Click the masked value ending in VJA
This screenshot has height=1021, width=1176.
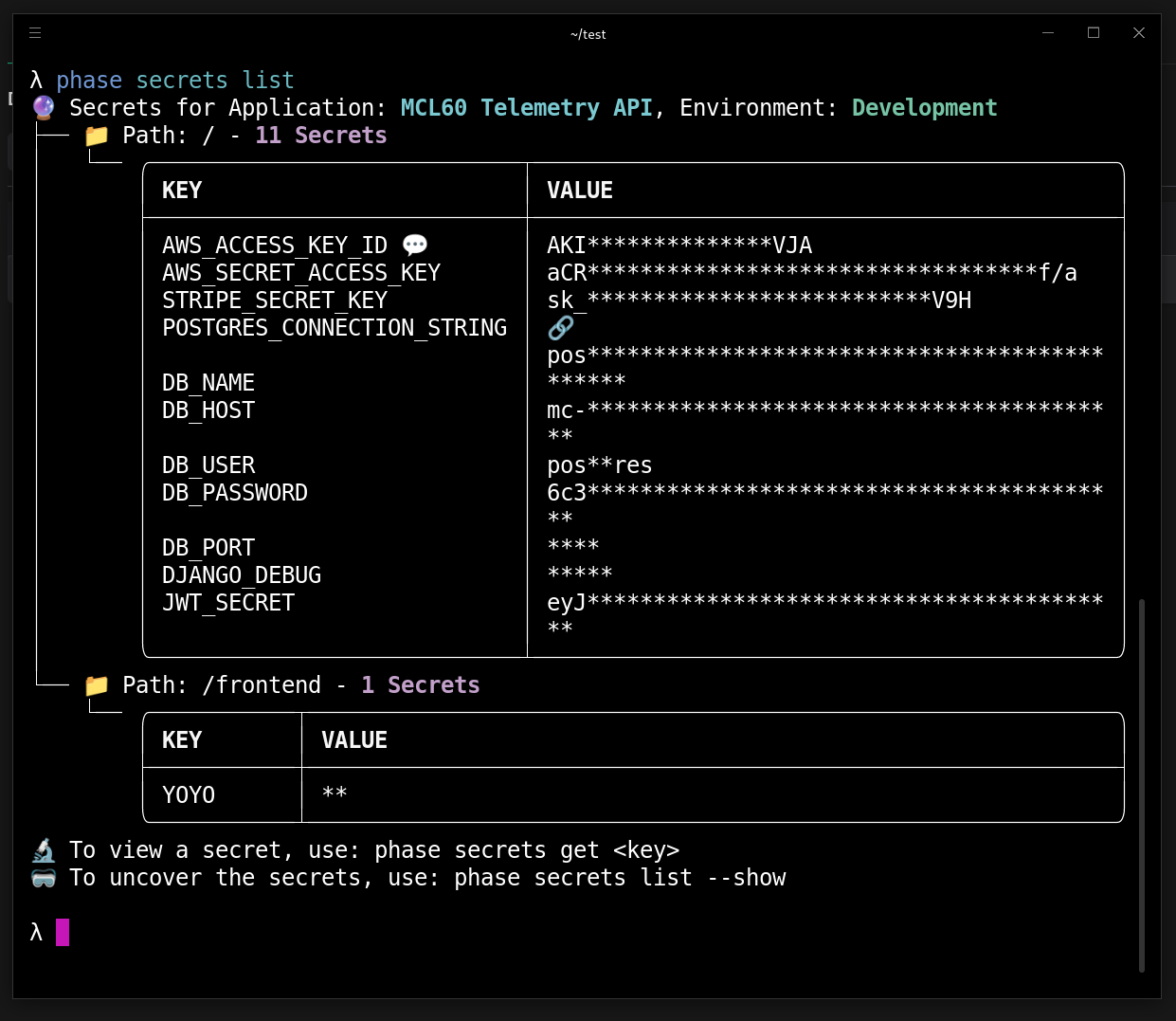[x=679, y=246]
